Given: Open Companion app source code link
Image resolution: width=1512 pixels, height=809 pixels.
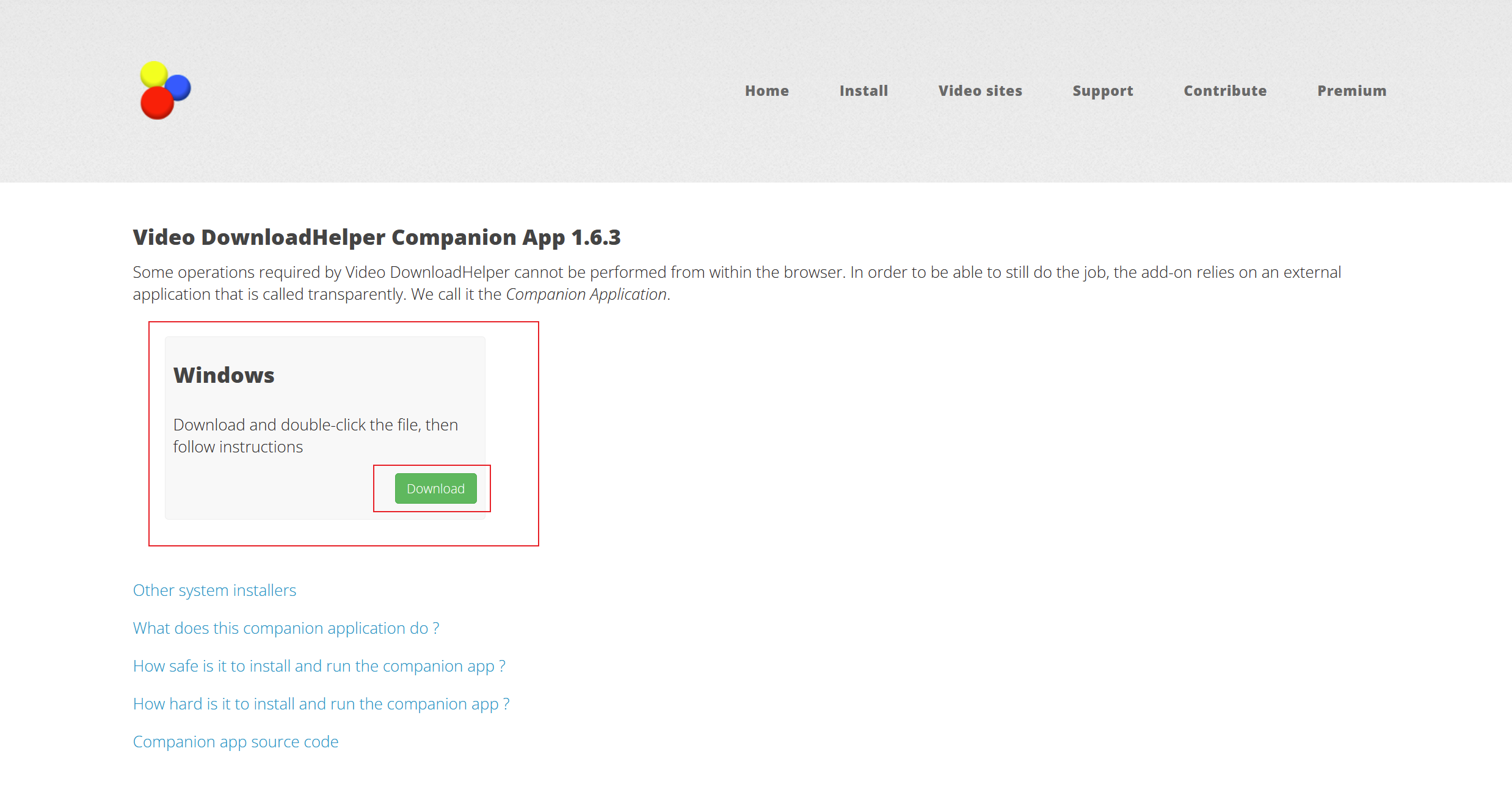Looking at the screenshot, I should pos(236,742).
